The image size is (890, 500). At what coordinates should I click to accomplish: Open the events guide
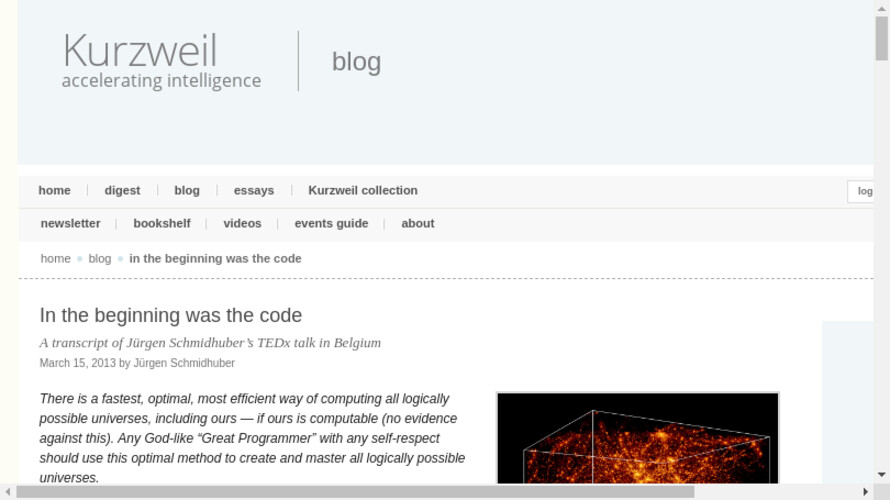[331, 223]
